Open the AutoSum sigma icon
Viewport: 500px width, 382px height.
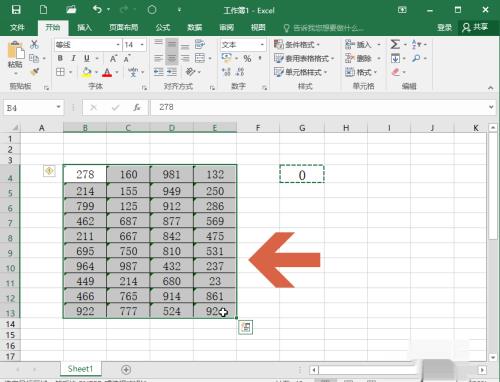click(x=395, y=44)
